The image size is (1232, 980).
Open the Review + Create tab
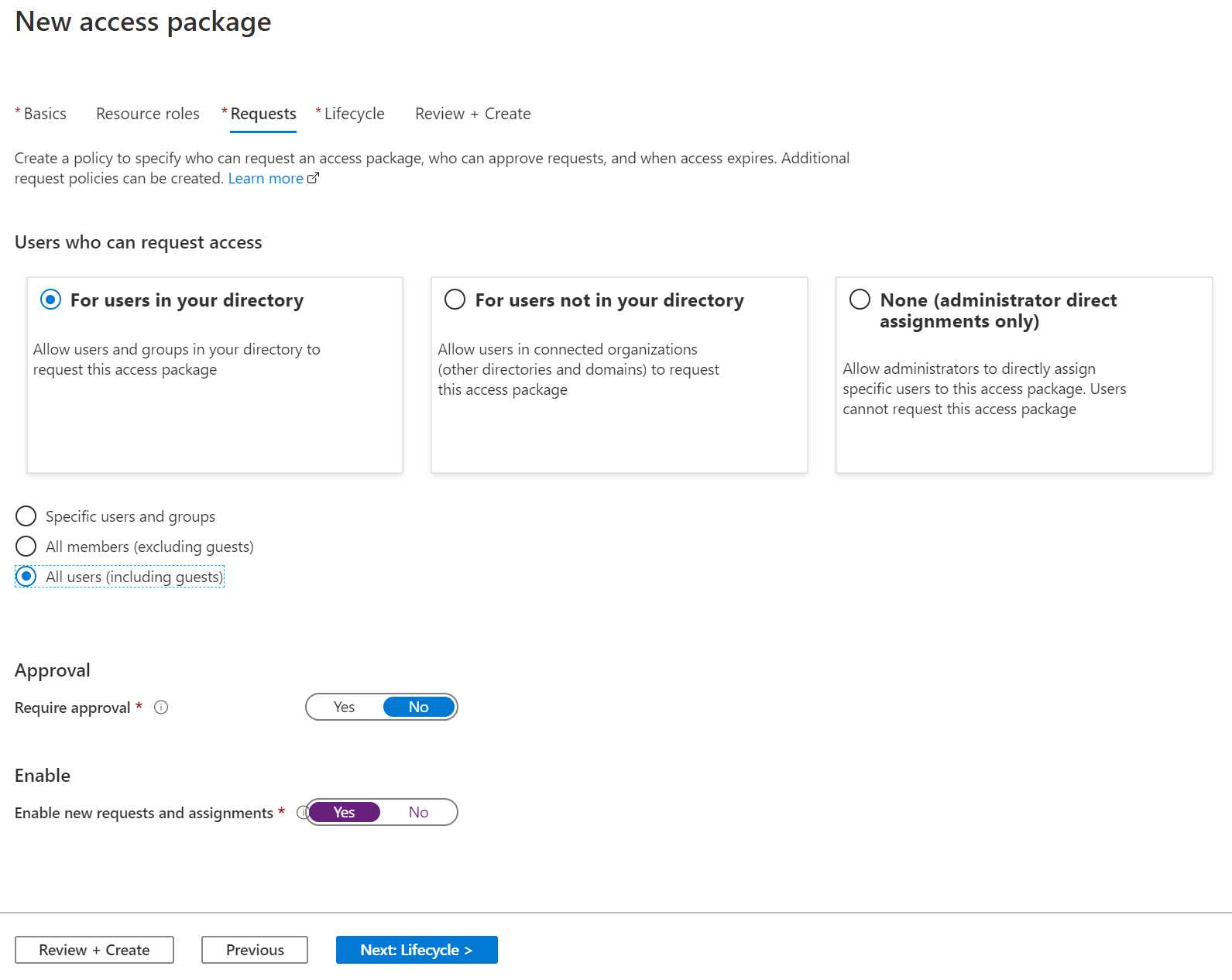point(472,113)
